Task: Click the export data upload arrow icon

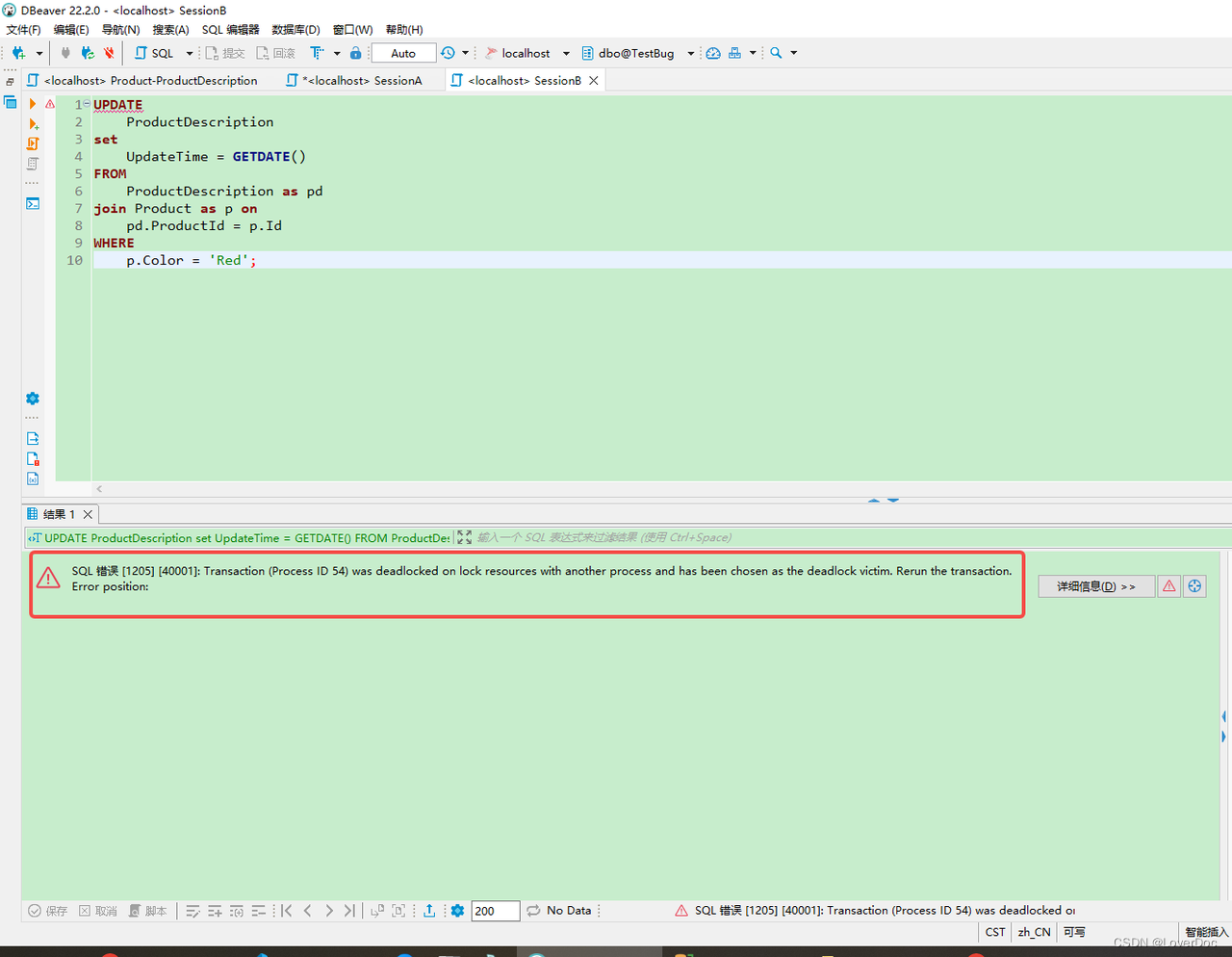Action: tap(429, 911)
